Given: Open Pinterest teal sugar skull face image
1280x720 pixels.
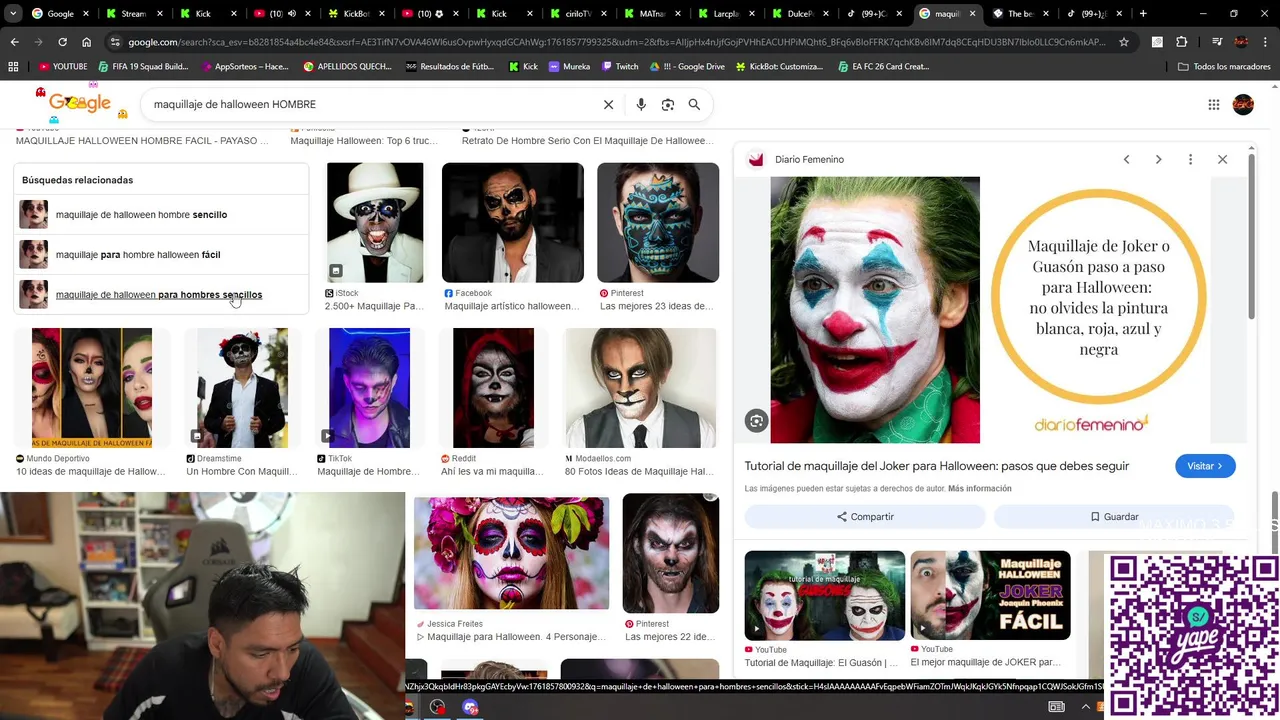Looking at the screenshot, I should click(658, 223).
